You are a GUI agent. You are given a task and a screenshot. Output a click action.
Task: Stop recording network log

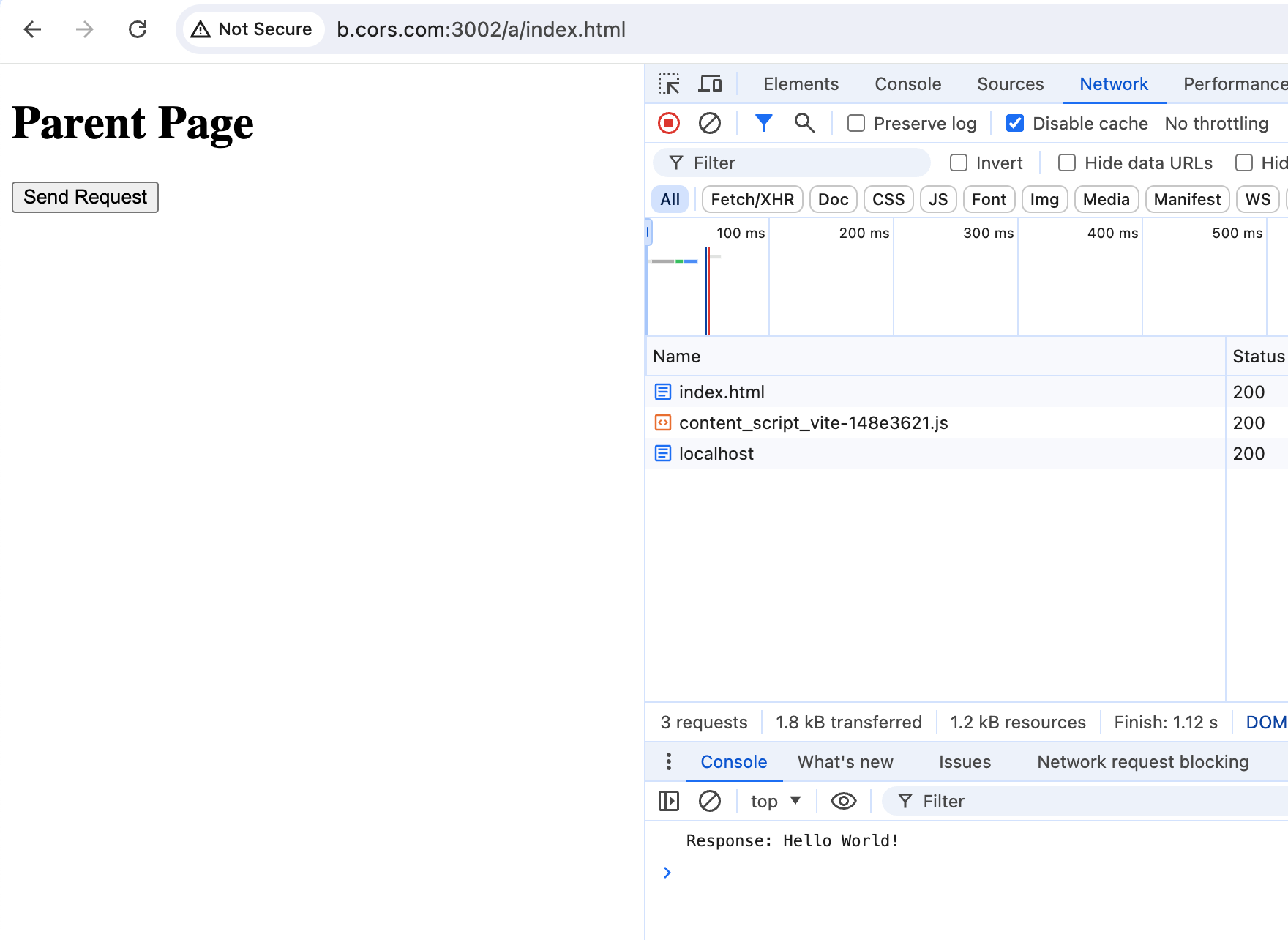click(668, 123)
